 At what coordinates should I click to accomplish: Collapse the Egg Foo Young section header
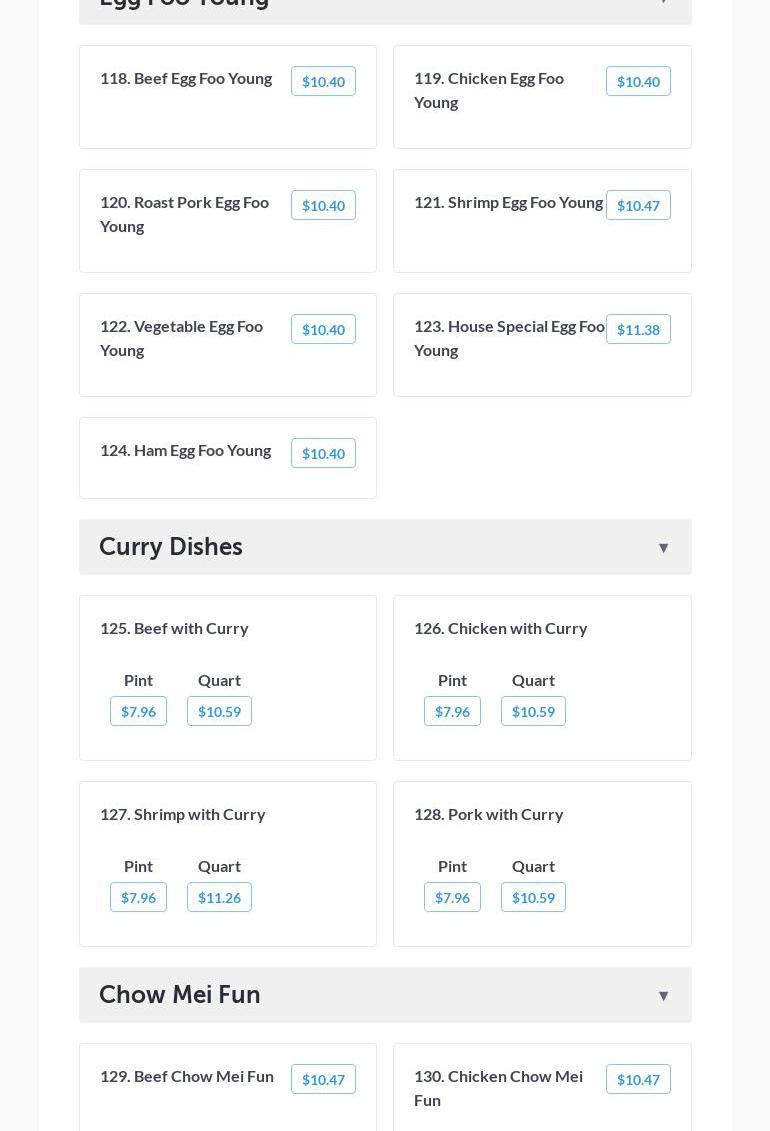[x=385, y=5]
